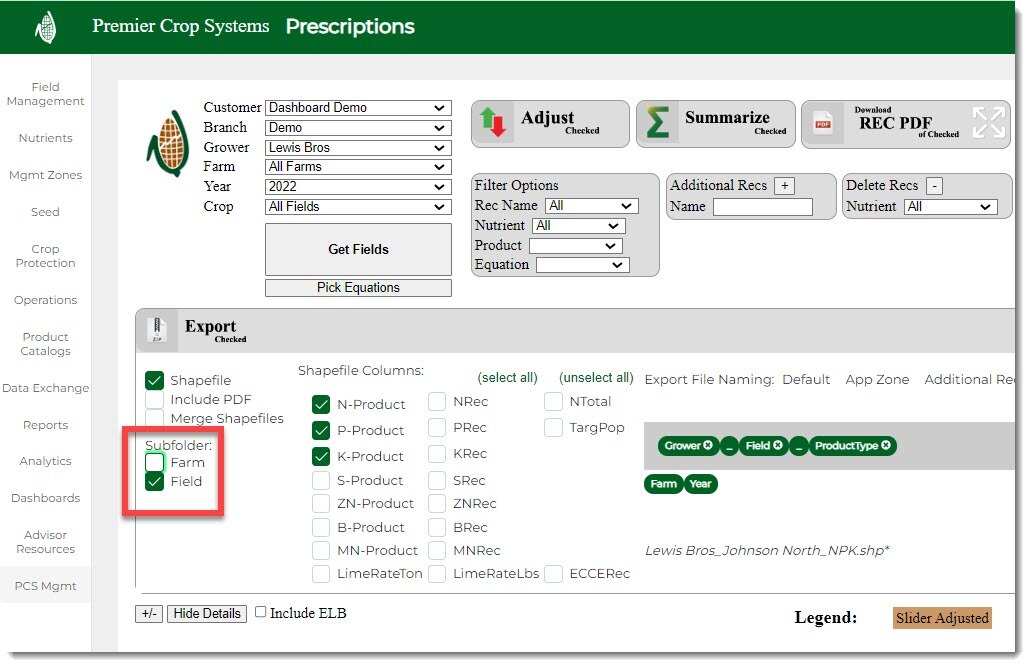Image resolution: width=1030 pixels, height=667 pixels.
Task: Click the REC PDF download icon
Action: (823, 124)
